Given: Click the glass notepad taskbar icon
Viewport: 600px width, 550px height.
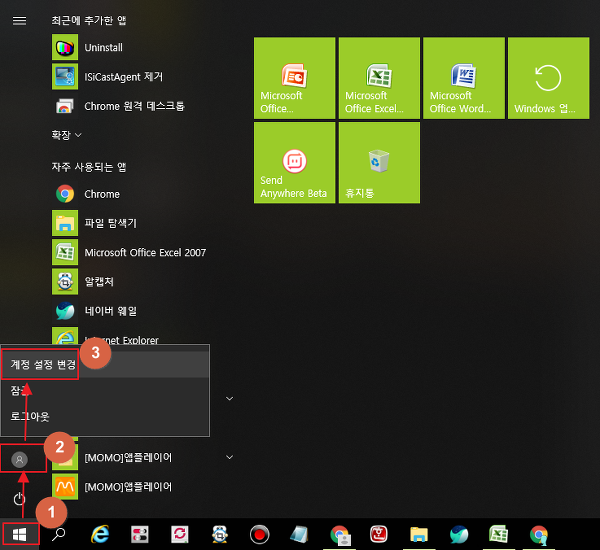Looking at the screenshot, I should (x=299, y=534).
